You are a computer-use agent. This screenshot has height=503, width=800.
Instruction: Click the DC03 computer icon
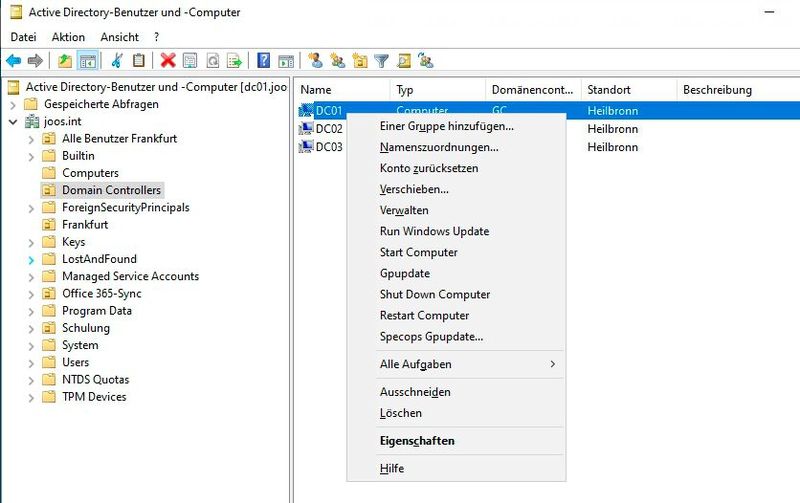(x=306, y=147)
